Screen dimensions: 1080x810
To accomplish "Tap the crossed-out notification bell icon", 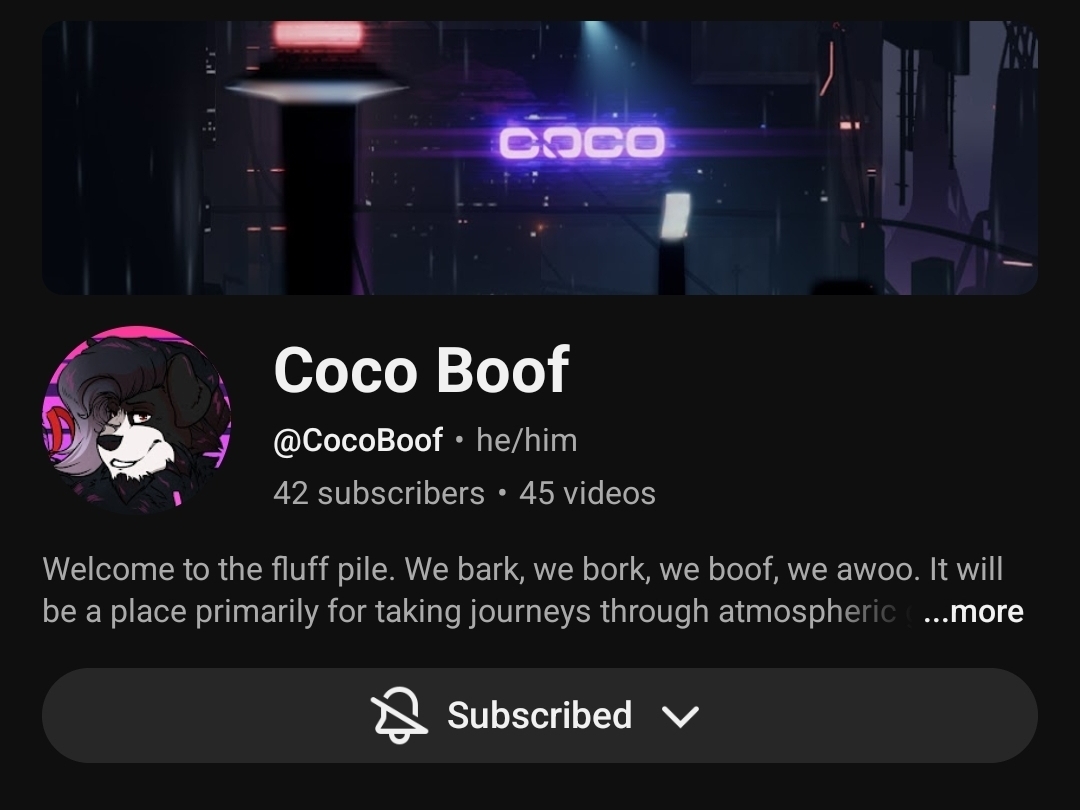I will point(399,715).
